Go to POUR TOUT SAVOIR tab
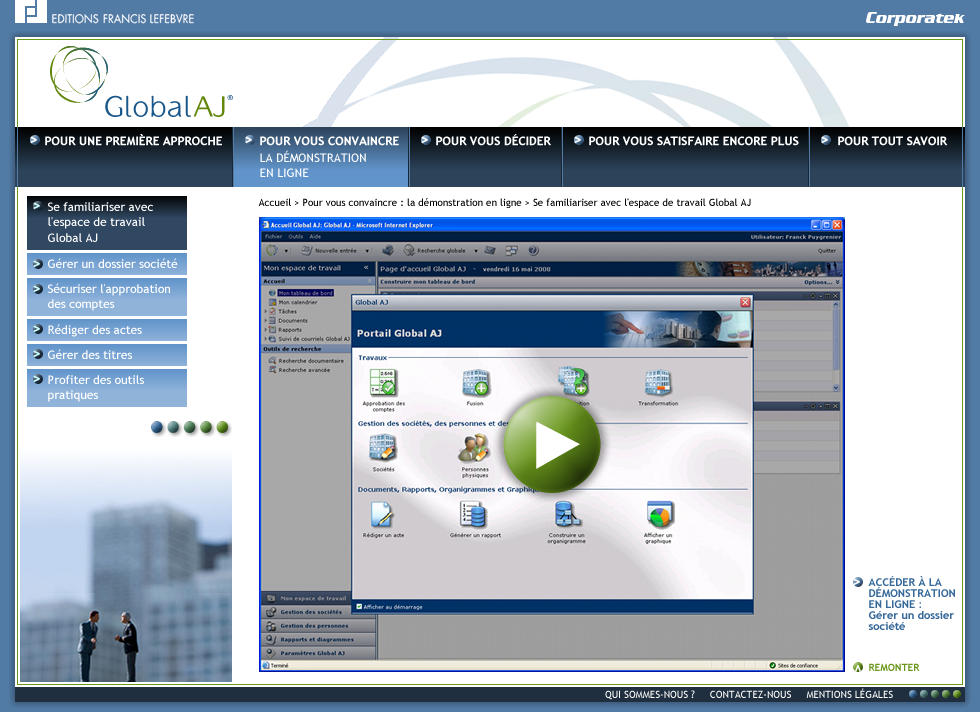980x712 pixels. (886, 156)
